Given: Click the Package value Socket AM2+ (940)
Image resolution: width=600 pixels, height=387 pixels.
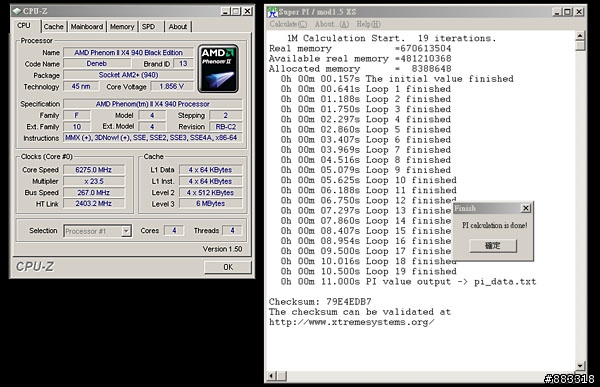Looking at the screenshot, I should tap(129, 75).
